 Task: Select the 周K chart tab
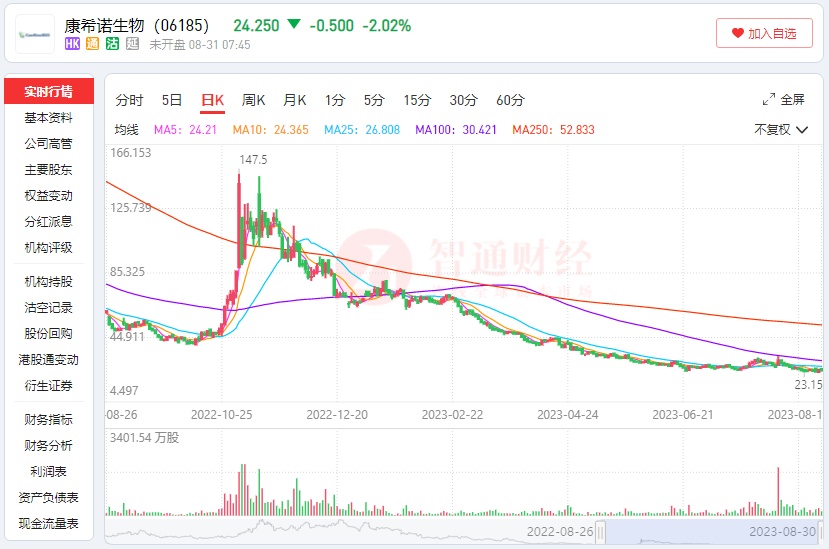253,100
